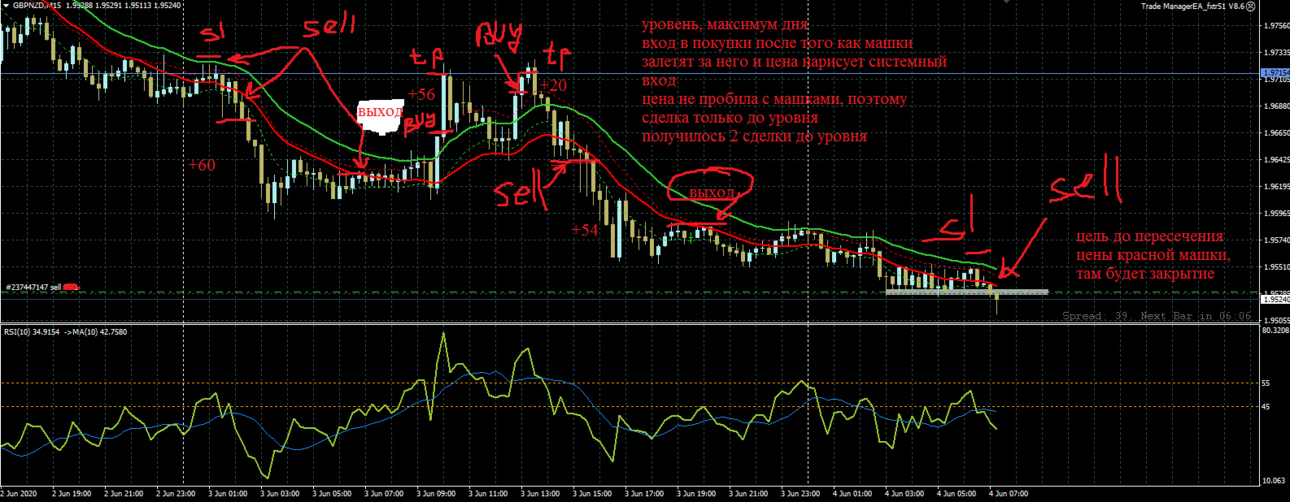Click the 1.96650 price scale label
Viewport: 1290px width, 502px height.
pos(1276,133)
